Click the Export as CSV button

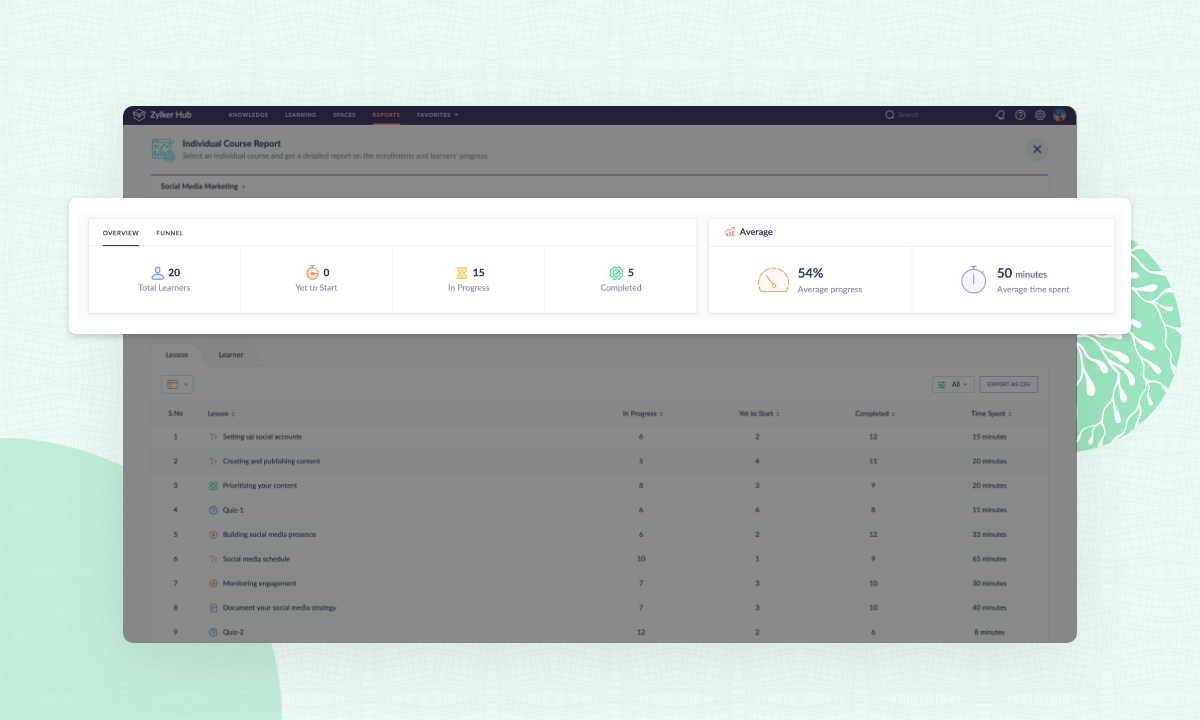1006,384
